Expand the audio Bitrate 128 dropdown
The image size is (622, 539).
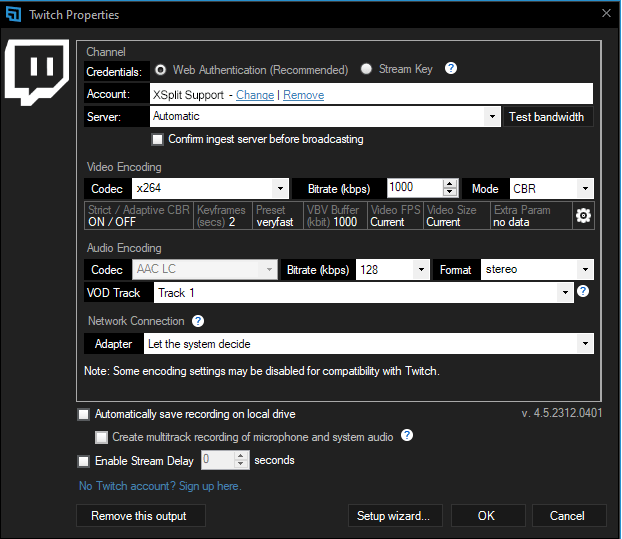pos(393,270)
